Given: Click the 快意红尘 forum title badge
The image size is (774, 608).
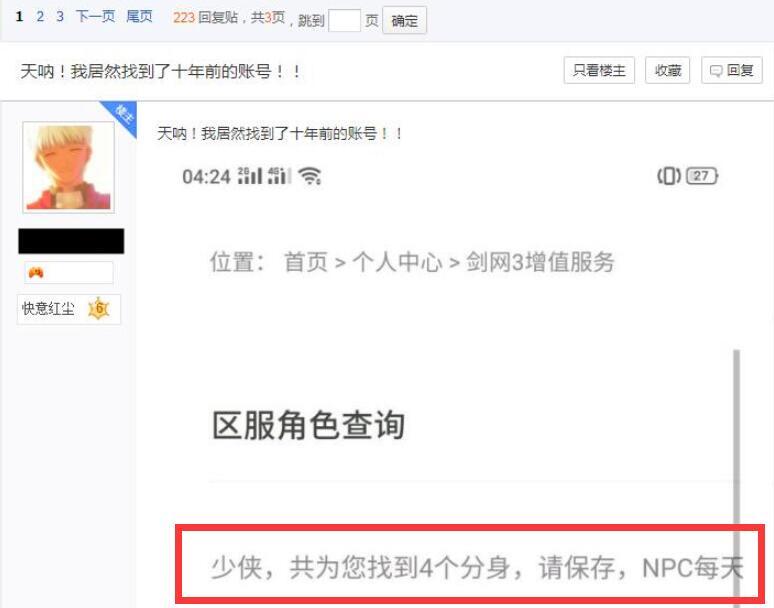Looking at the screenshot, I should [x=69, y=309].
